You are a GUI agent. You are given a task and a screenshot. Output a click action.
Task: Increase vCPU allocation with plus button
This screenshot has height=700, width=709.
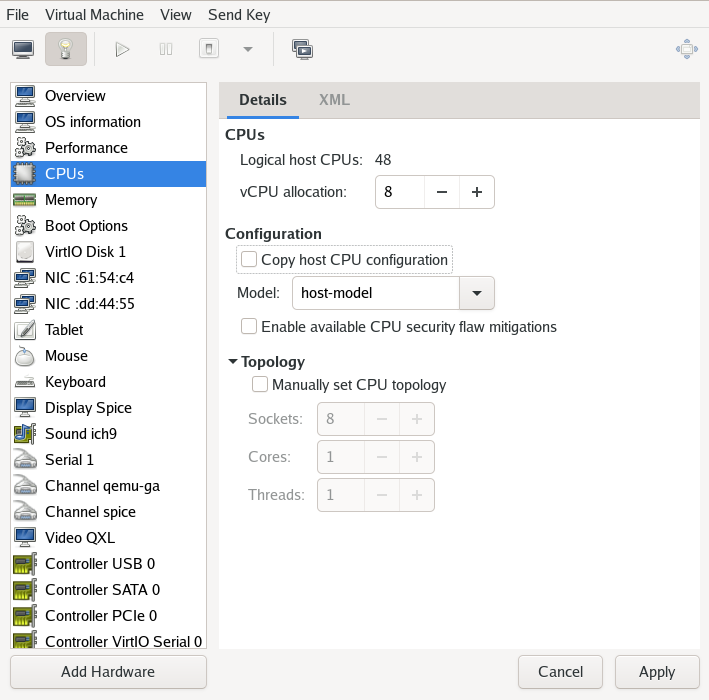pos(477,192)
